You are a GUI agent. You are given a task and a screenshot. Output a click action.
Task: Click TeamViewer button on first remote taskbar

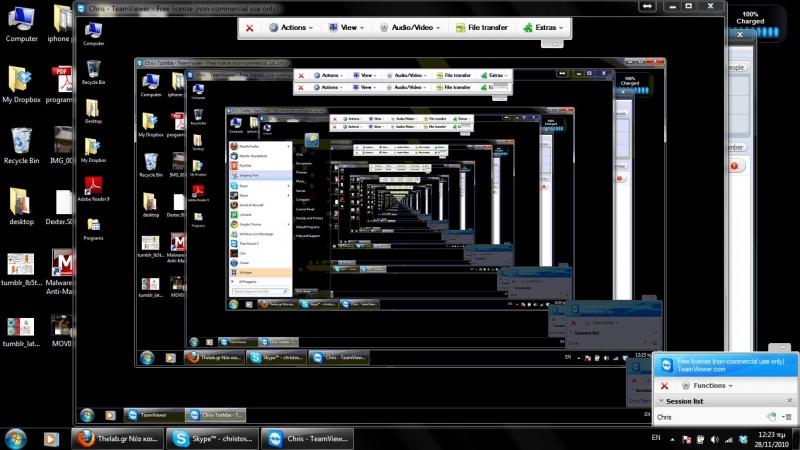pos(153,415)
